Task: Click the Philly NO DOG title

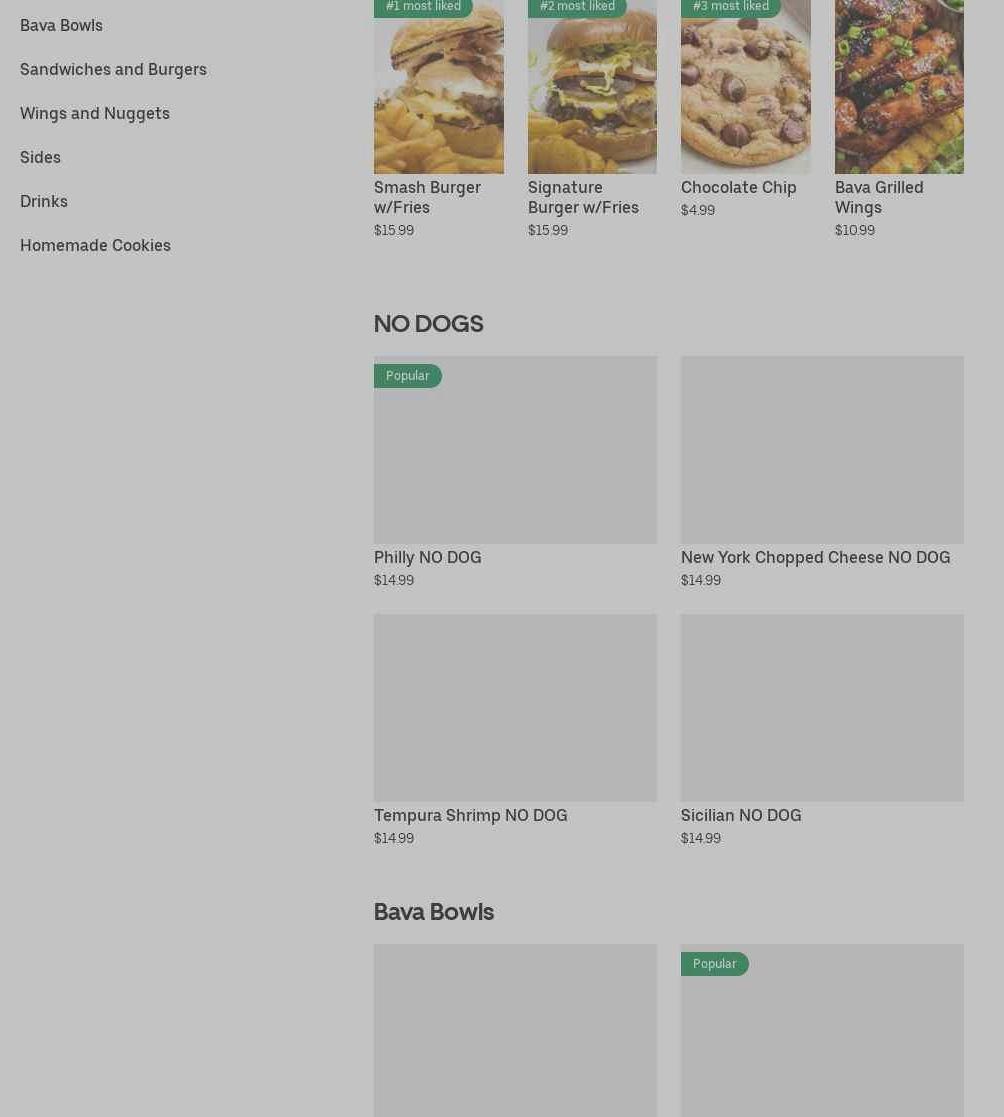Action: pos(428,557)
